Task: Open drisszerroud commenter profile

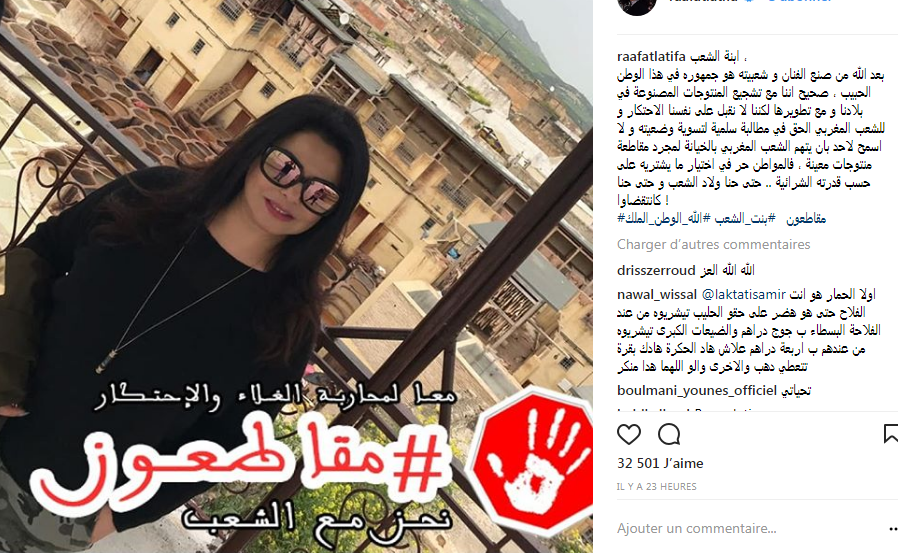Action: [x=656, y=270]
